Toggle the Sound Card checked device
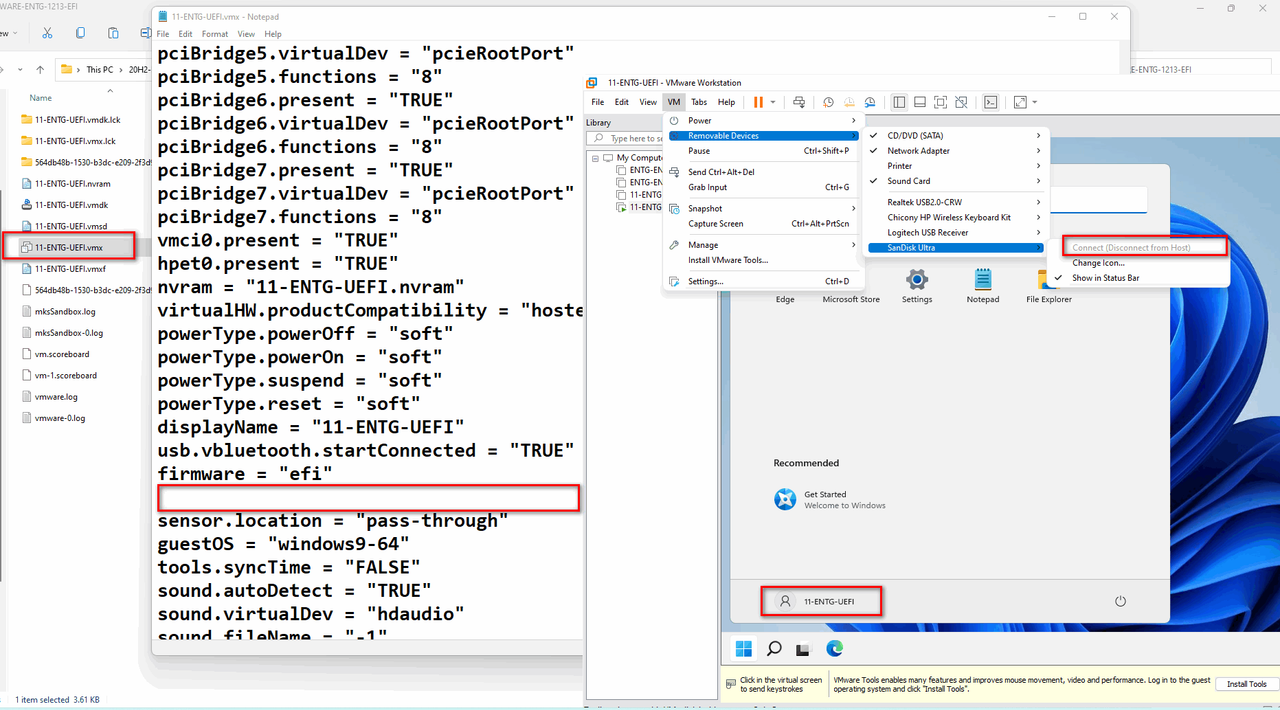The image size is (1280, 710). [x=954, y=181]
